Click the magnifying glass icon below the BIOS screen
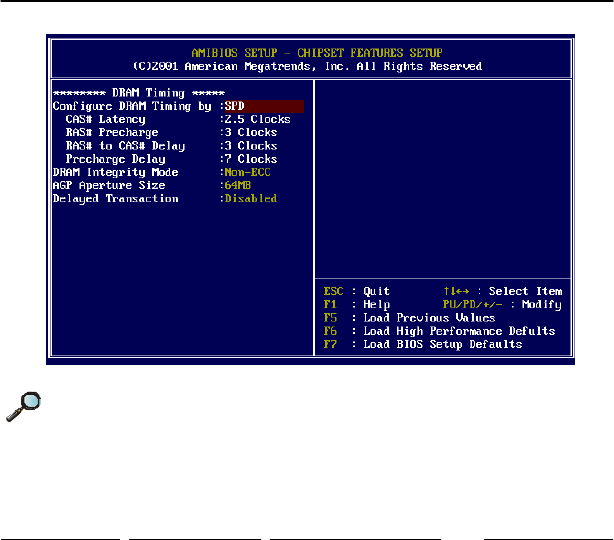614x540 pixels. point(24,406)
